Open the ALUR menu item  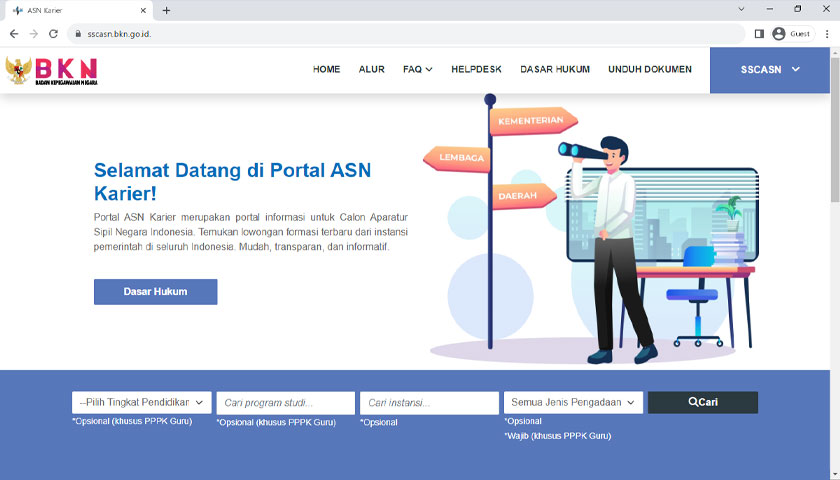tap(371, 70)
